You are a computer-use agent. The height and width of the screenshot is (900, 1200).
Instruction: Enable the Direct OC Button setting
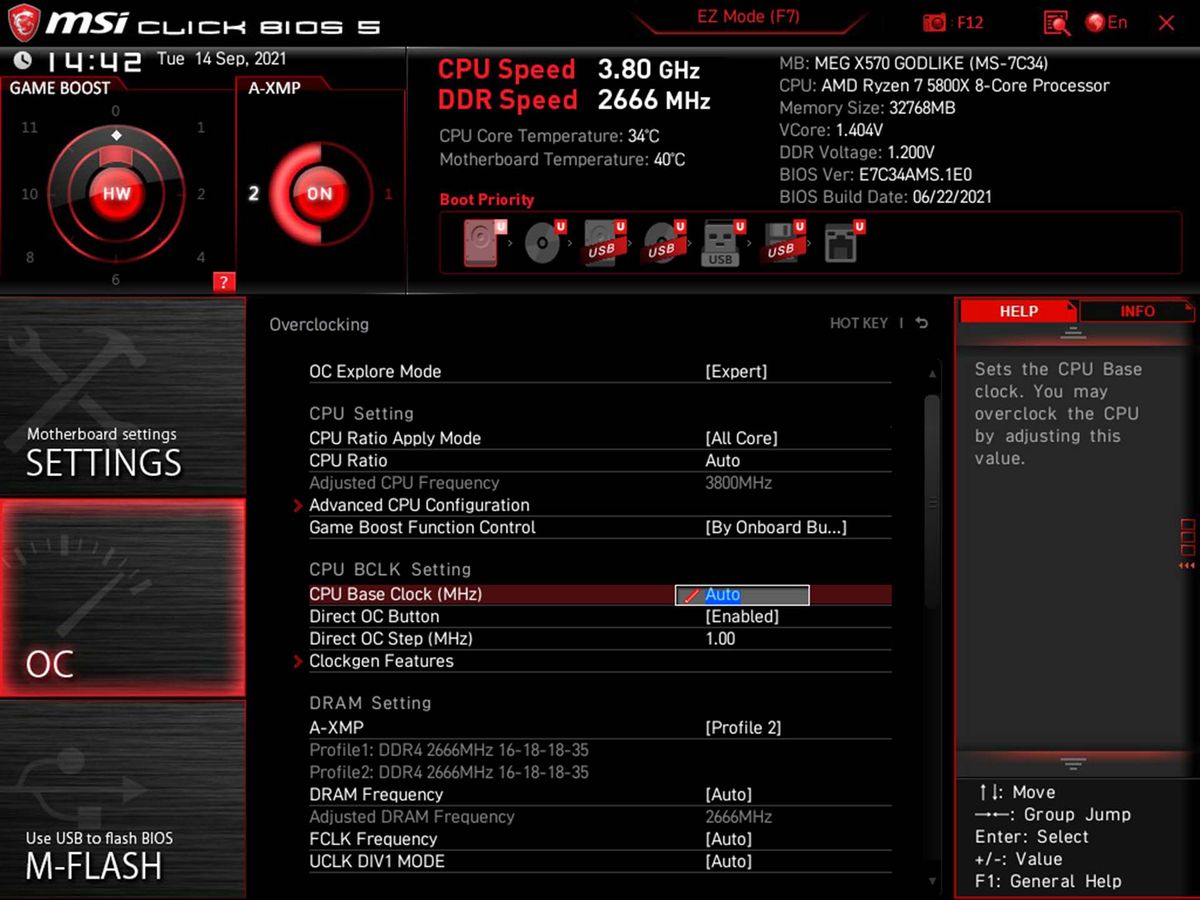741,616
